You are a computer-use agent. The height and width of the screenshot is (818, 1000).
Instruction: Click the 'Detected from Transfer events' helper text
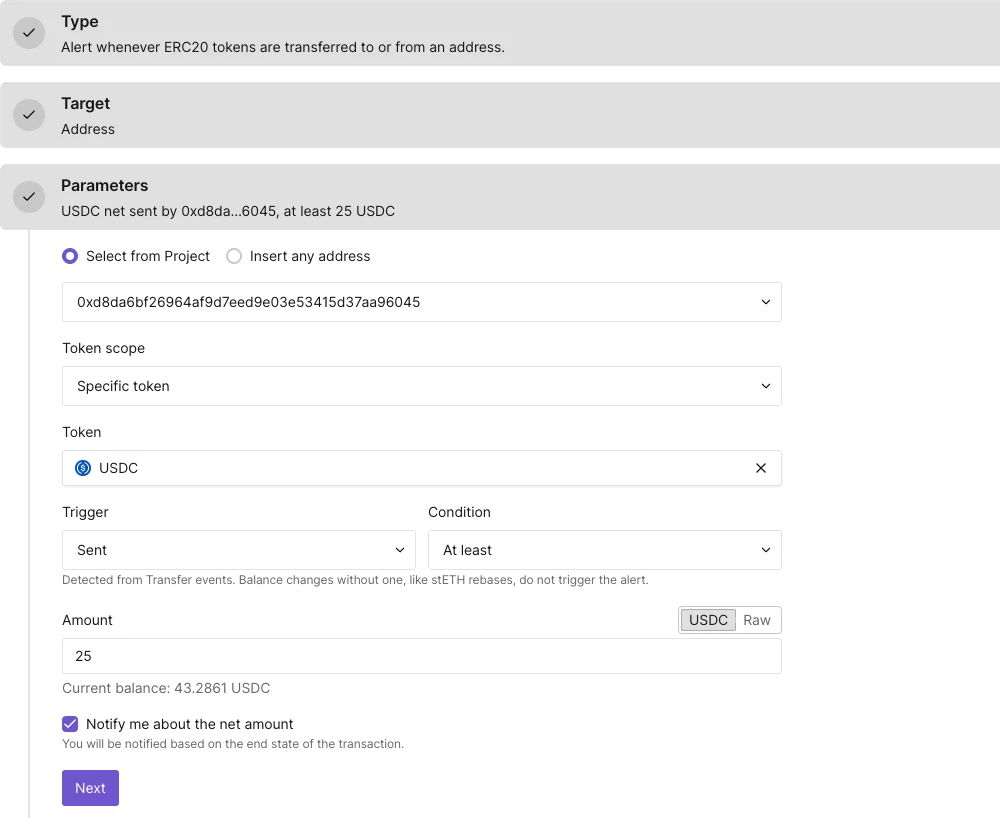(x=355, y=580)
